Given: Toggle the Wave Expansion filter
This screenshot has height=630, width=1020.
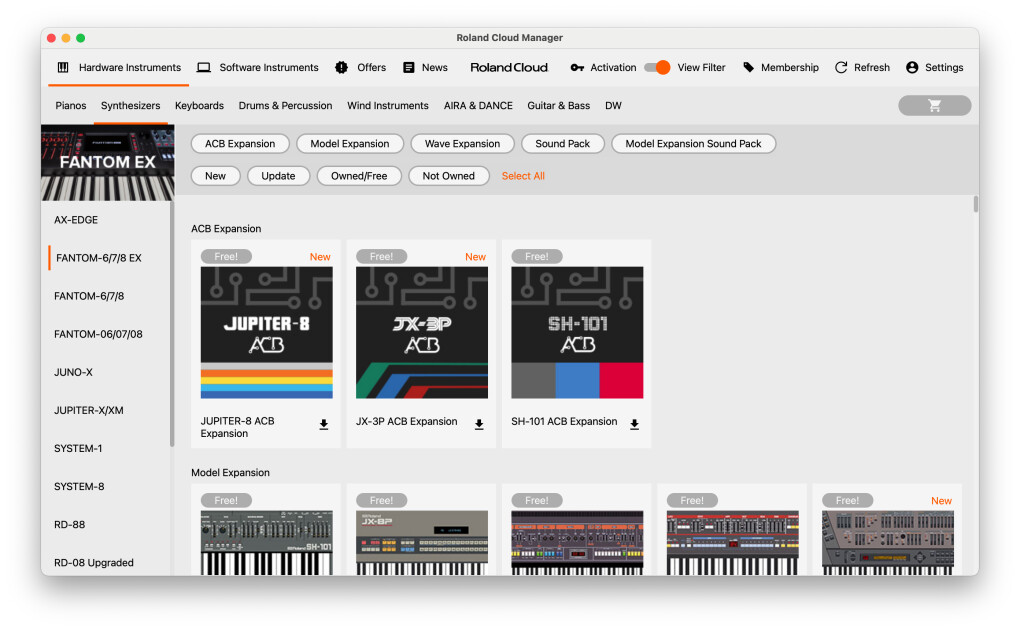Looking at the screenshot, I should pos(463,144).
